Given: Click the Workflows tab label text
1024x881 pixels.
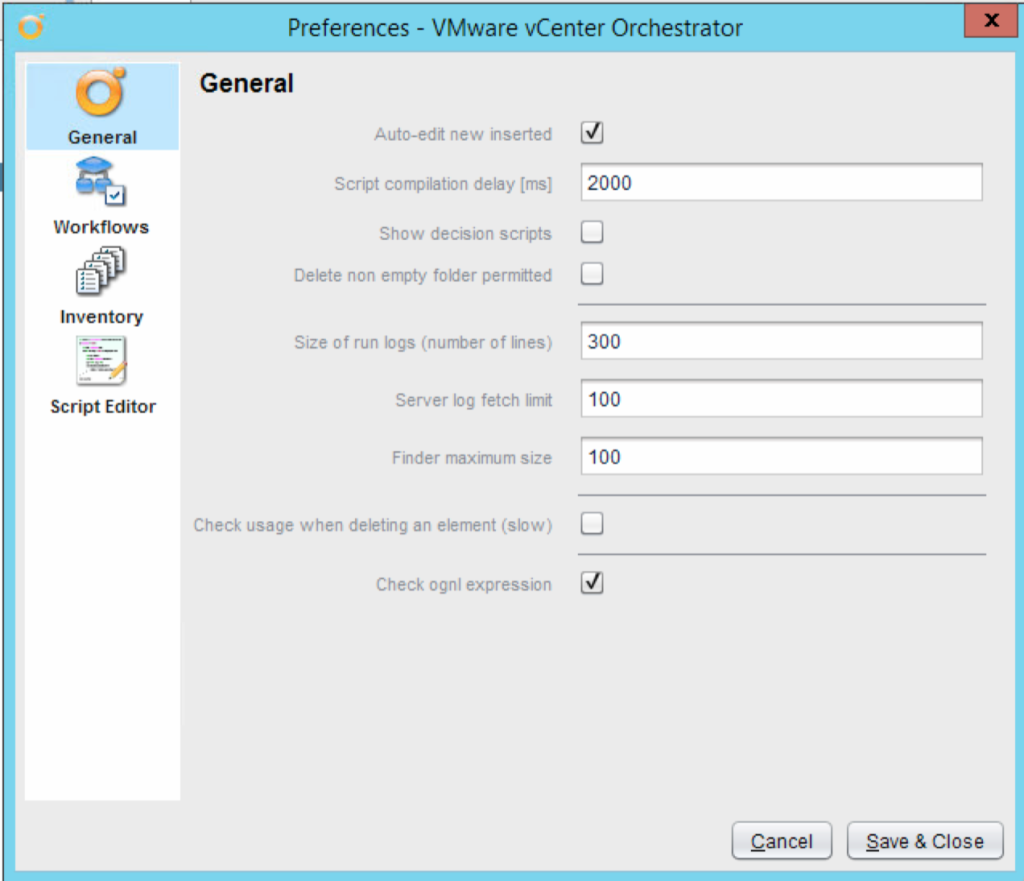Looking at the screenshot, I should [101, 227].
